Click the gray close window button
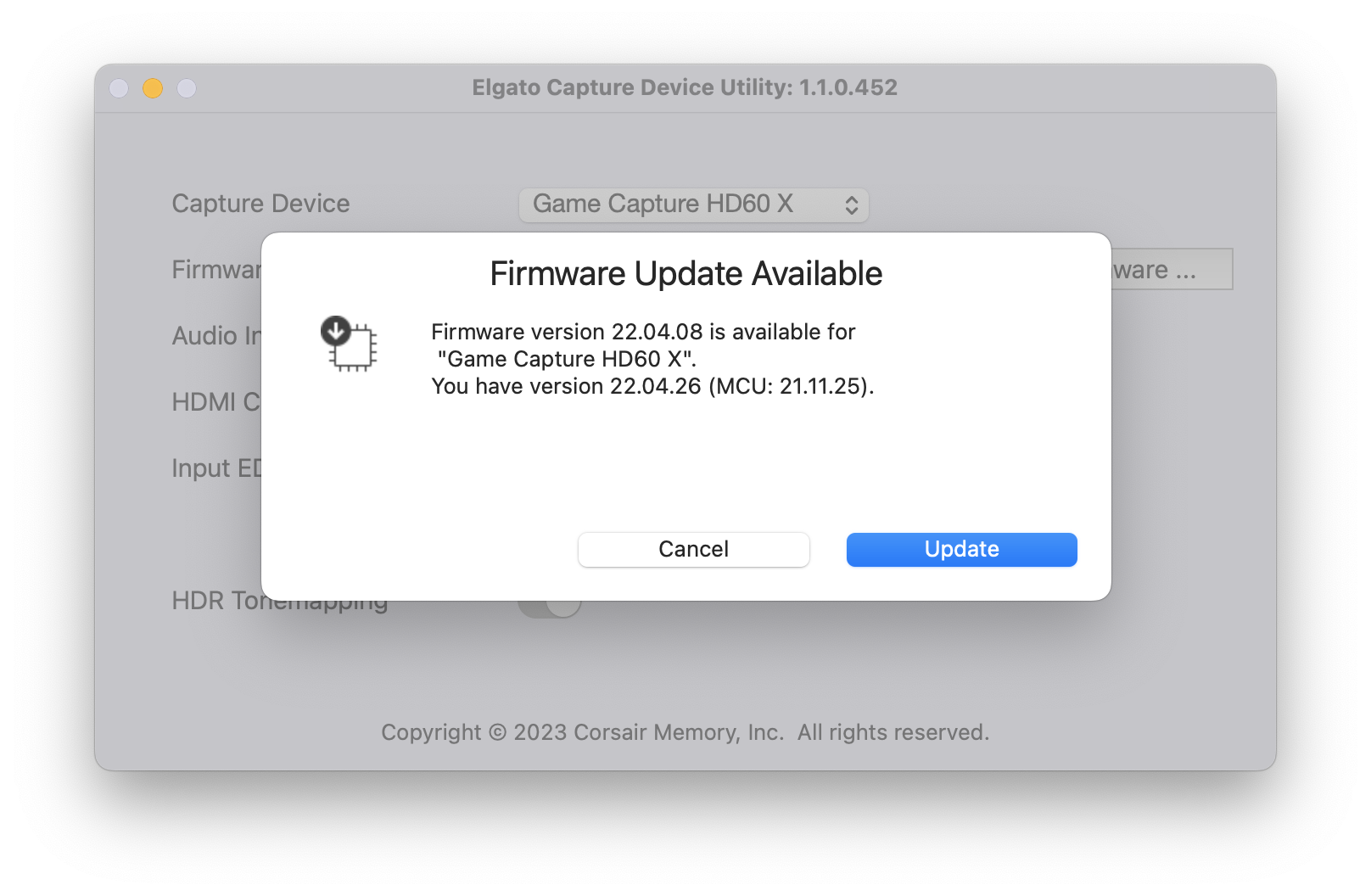 point(119,88)
